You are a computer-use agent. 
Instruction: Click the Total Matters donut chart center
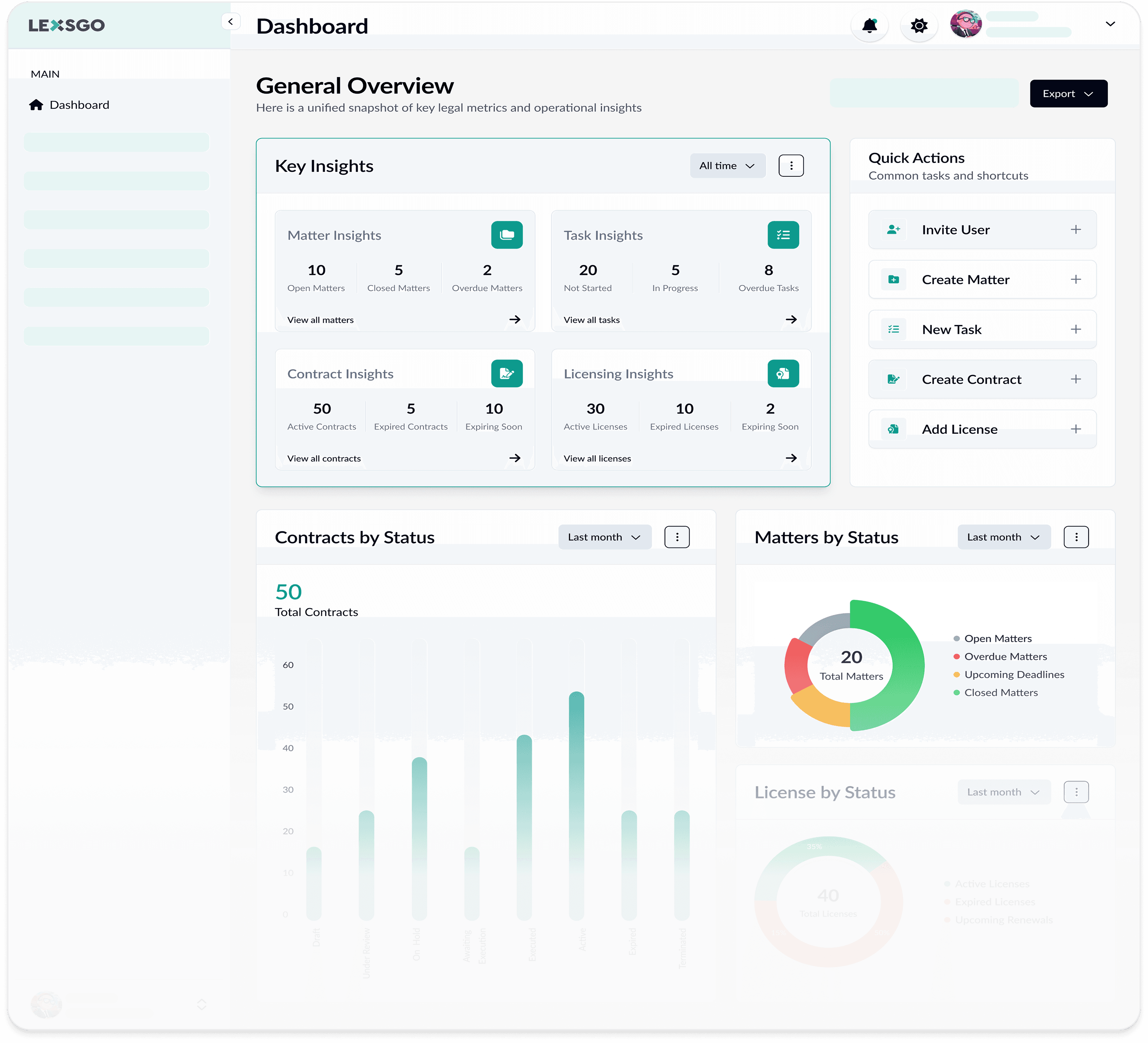(x=850, y=665)
